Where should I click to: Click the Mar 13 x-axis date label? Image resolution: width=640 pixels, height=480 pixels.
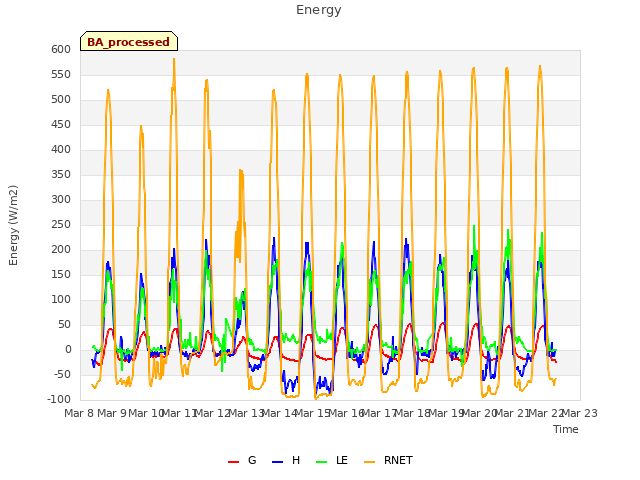246,413
